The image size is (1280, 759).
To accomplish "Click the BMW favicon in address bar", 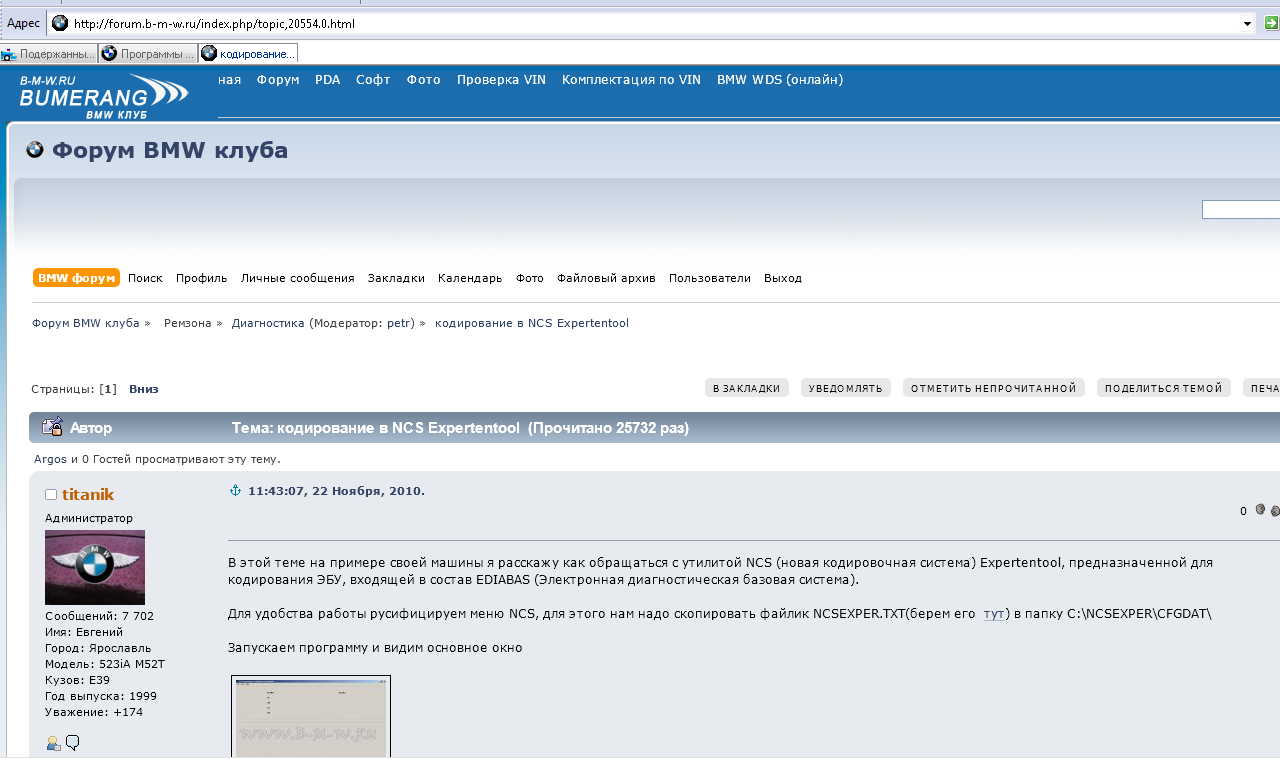I will pyautogui.click(x=60, y=23).
